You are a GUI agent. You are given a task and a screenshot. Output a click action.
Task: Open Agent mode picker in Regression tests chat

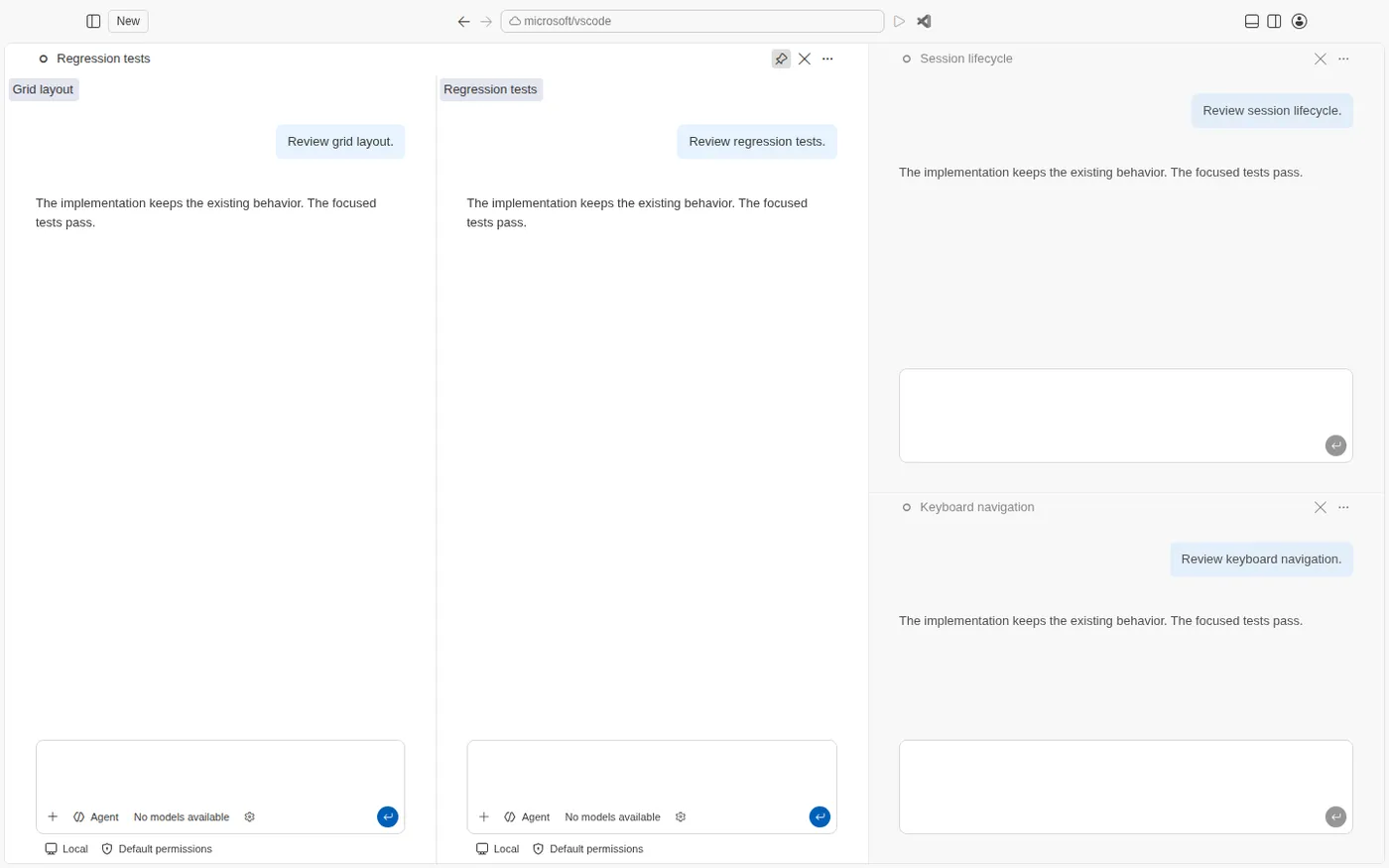coord(527,817)
